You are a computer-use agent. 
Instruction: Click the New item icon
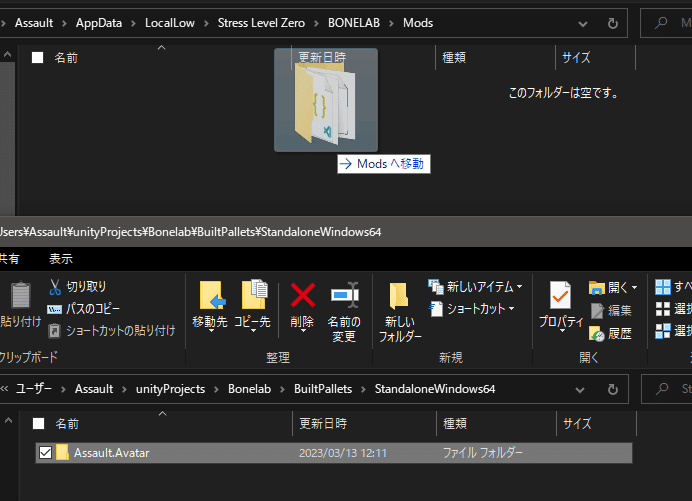coord(436,287)
